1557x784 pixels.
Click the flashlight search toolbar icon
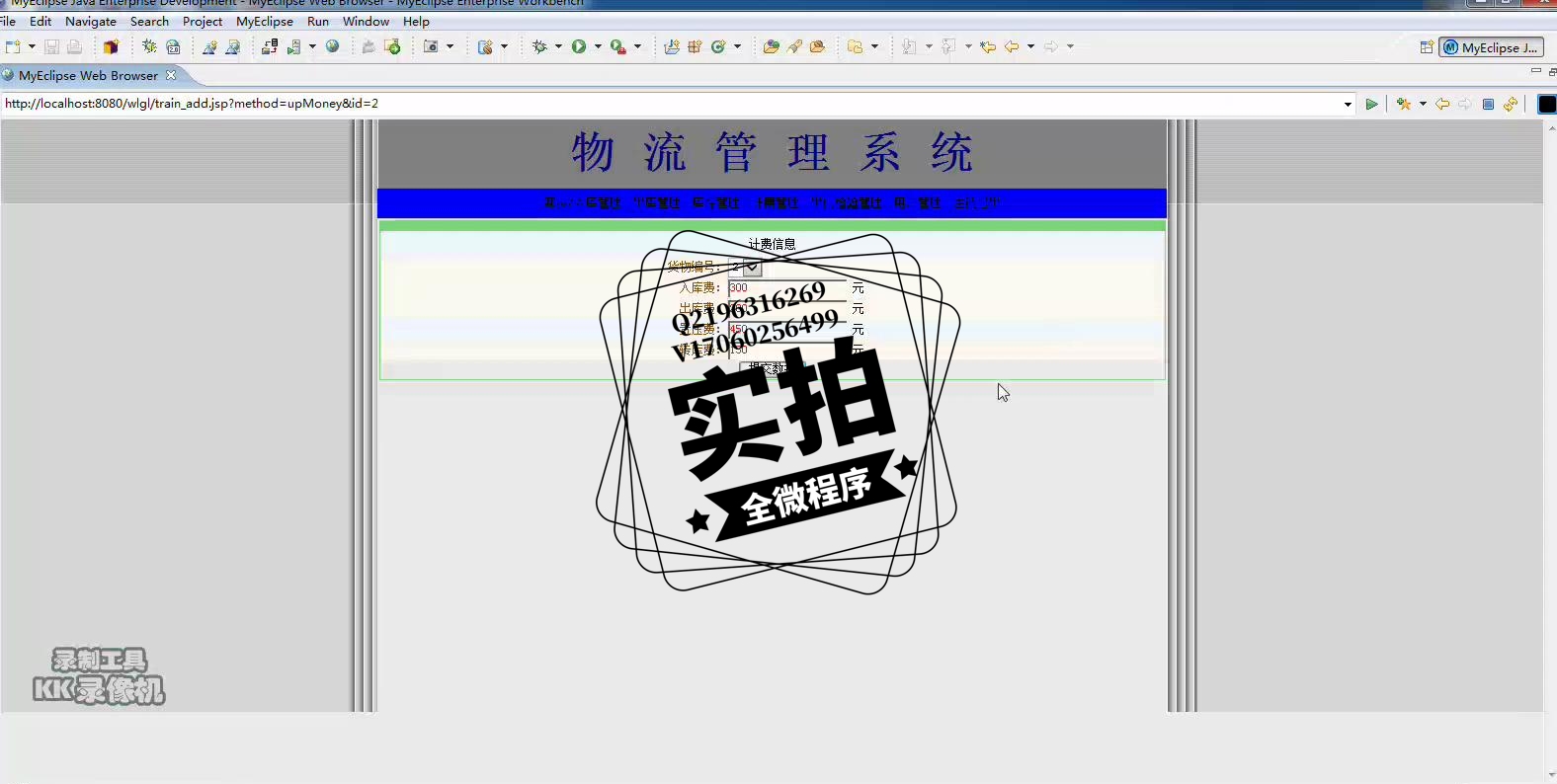[794, 46]
